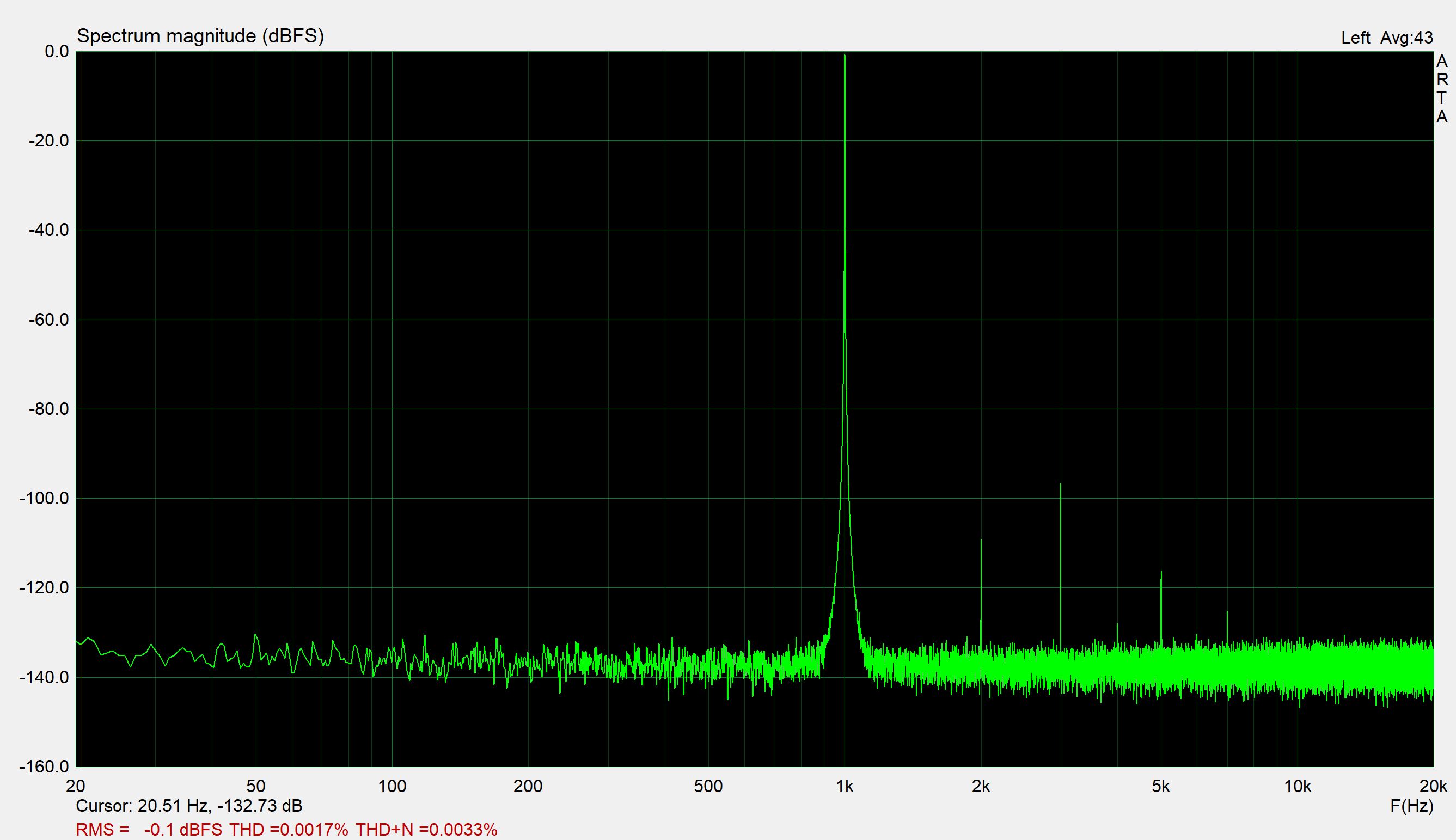Click the vertical 'ARTA' label

(x=1442, y=89)
